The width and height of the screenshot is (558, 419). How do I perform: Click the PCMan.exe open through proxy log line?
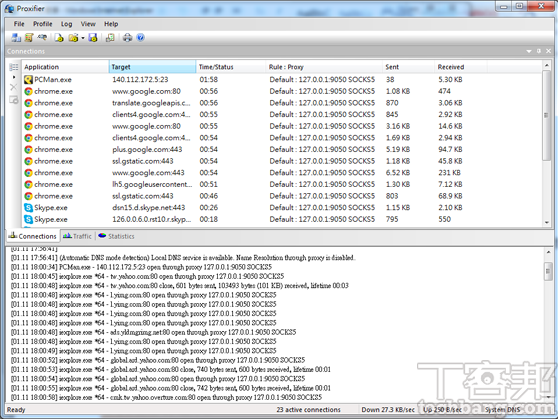[141, 267]
